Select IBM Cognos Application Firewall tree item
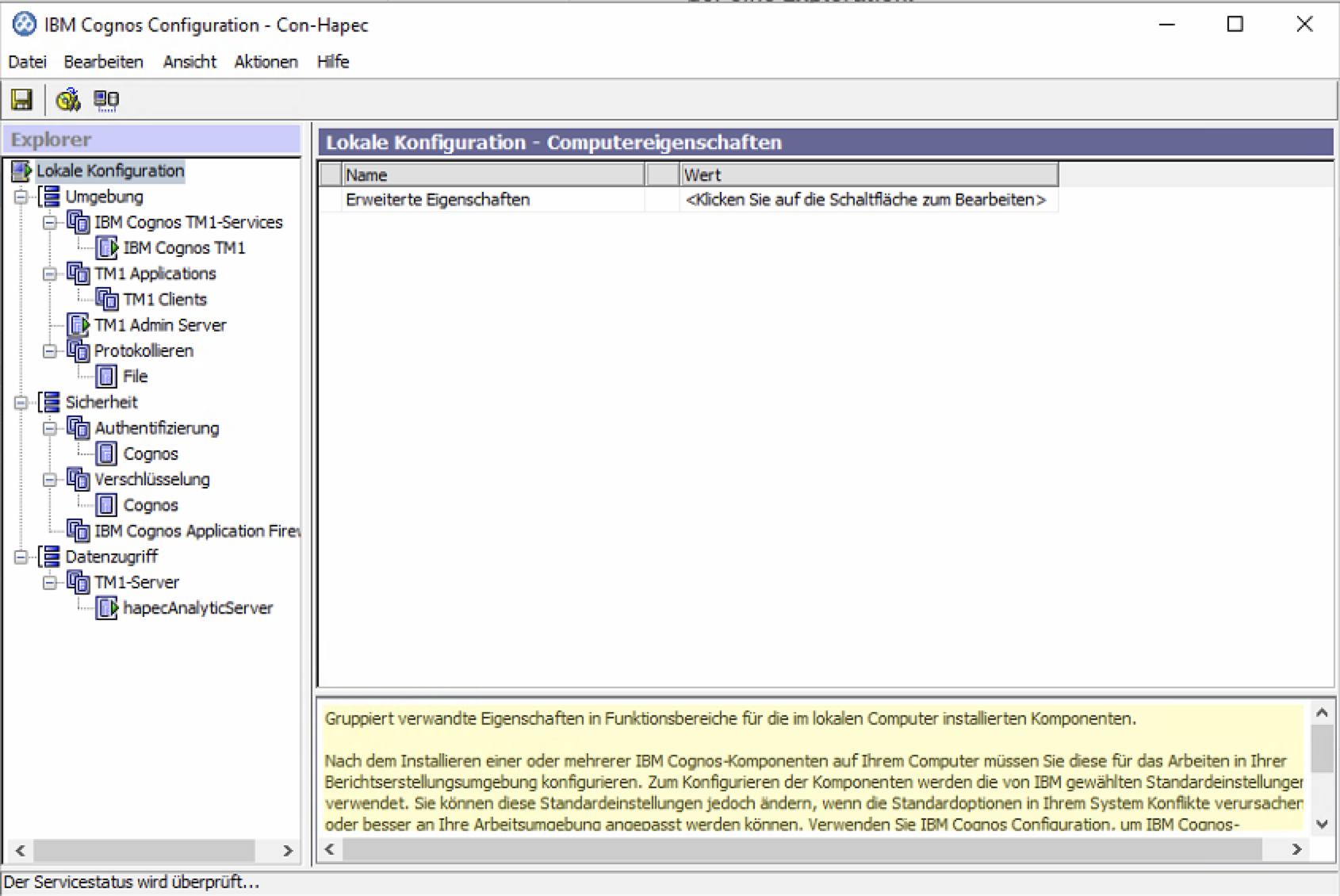Screen dimensions: 1340x896 (x=197, y=531)
